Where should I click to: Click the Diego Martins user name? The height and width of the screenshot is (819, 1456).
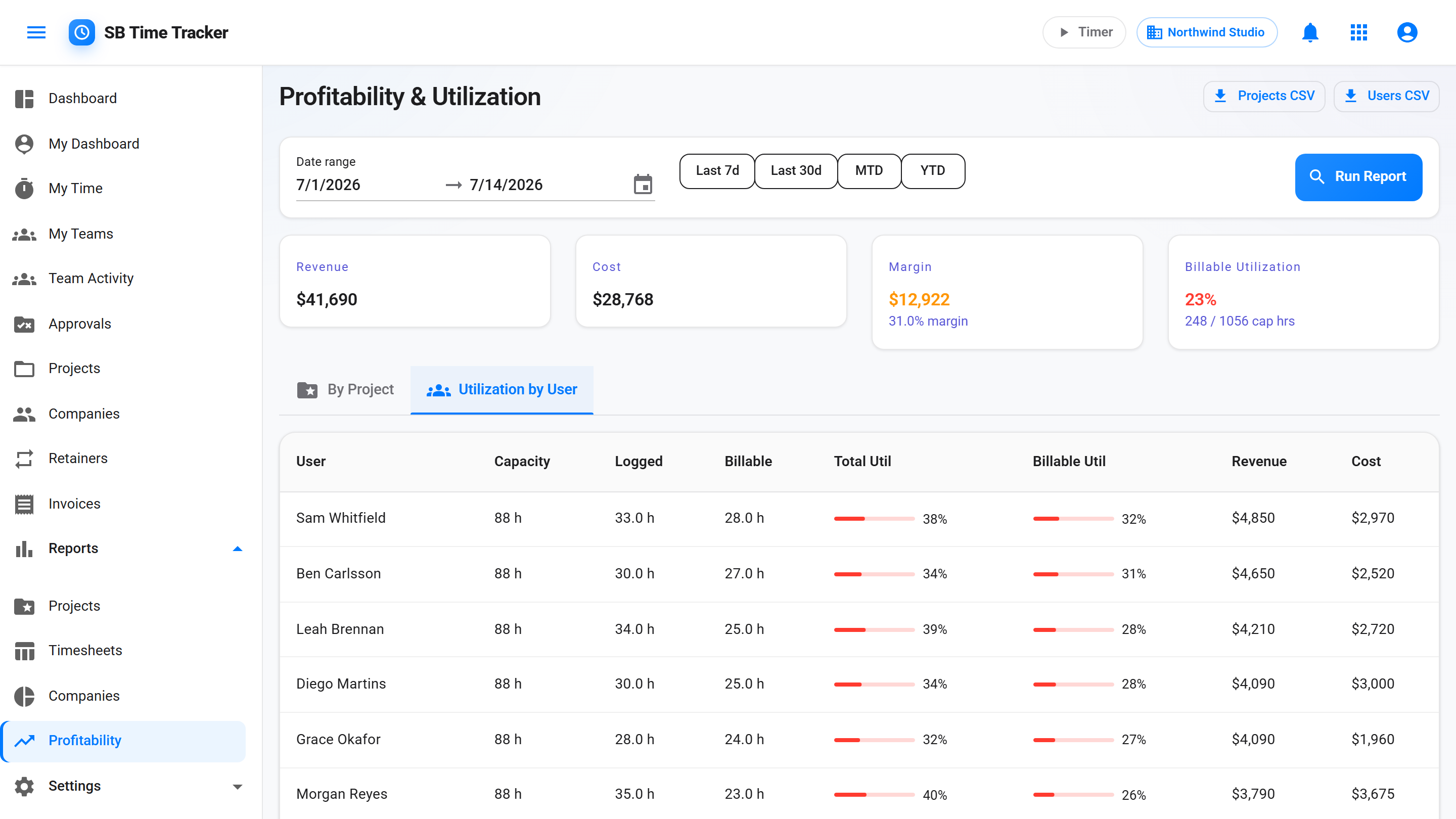(x=341, y=684)
